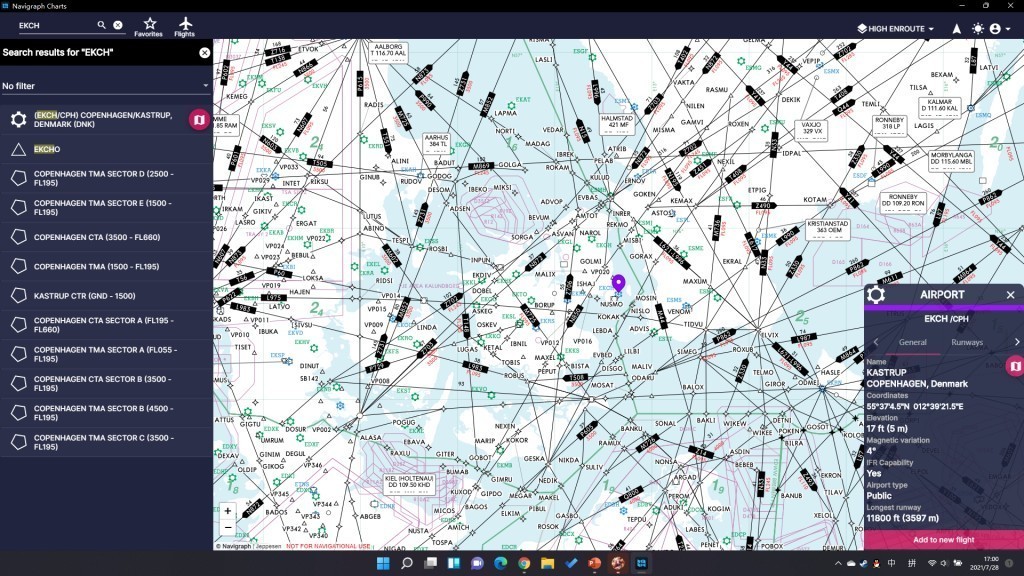Clear the EKCH search field
The height and width of the screenshot is (576, 1024).
[118, 25]
